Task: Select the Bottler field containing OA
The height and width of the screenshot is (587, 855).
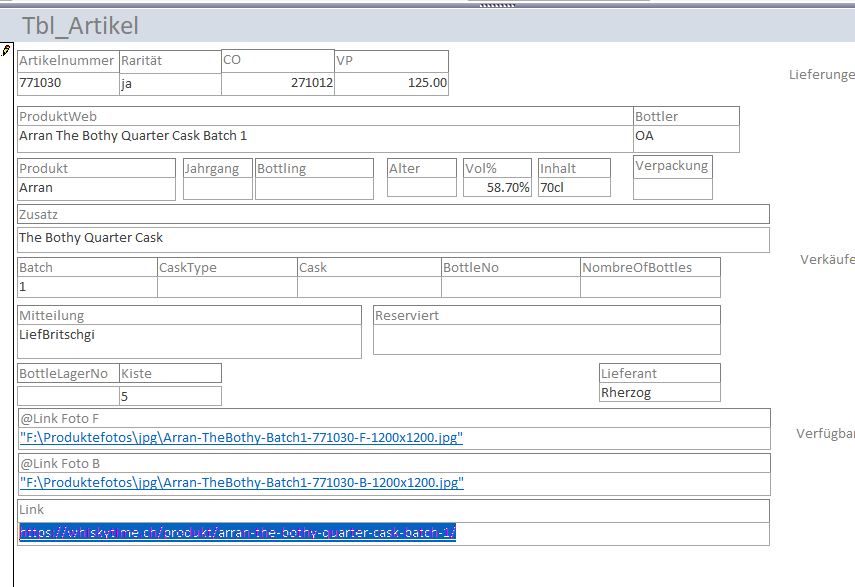Action: coord(686,138)
